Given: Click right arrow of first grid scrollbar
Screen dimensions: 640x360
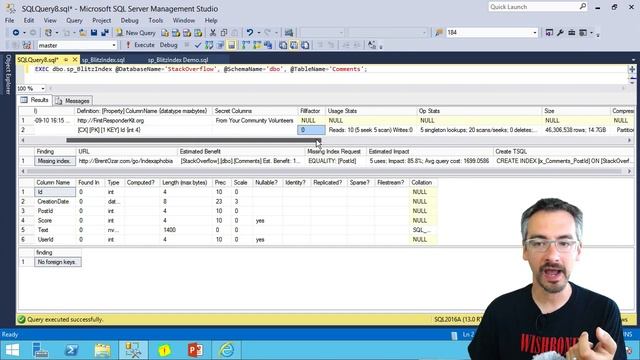Looking at the screenshot, I should [x=629, y=140].
